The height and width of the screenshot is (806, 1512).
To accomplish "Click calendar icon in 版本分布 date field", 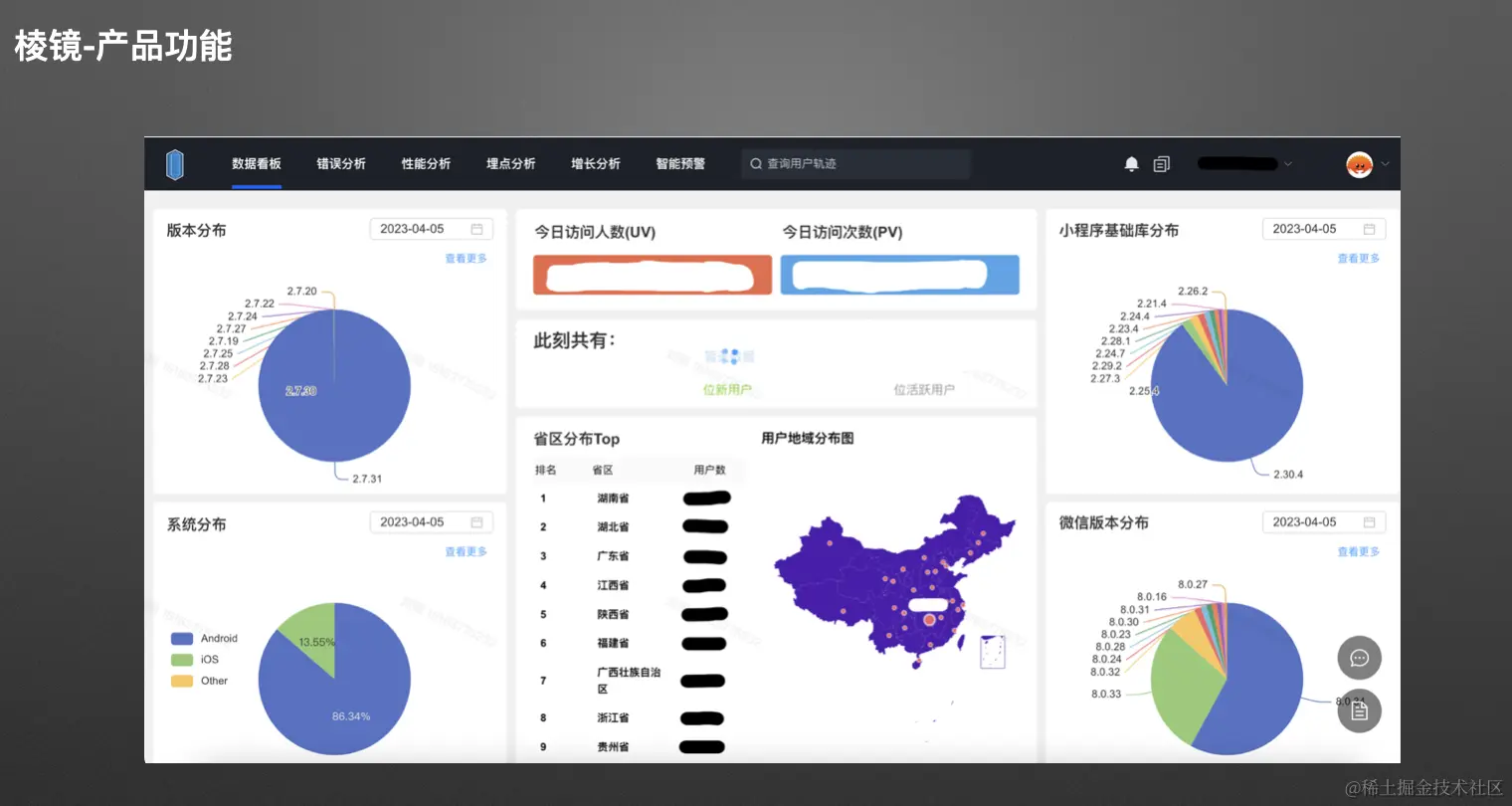I will [x=476, y=229].
